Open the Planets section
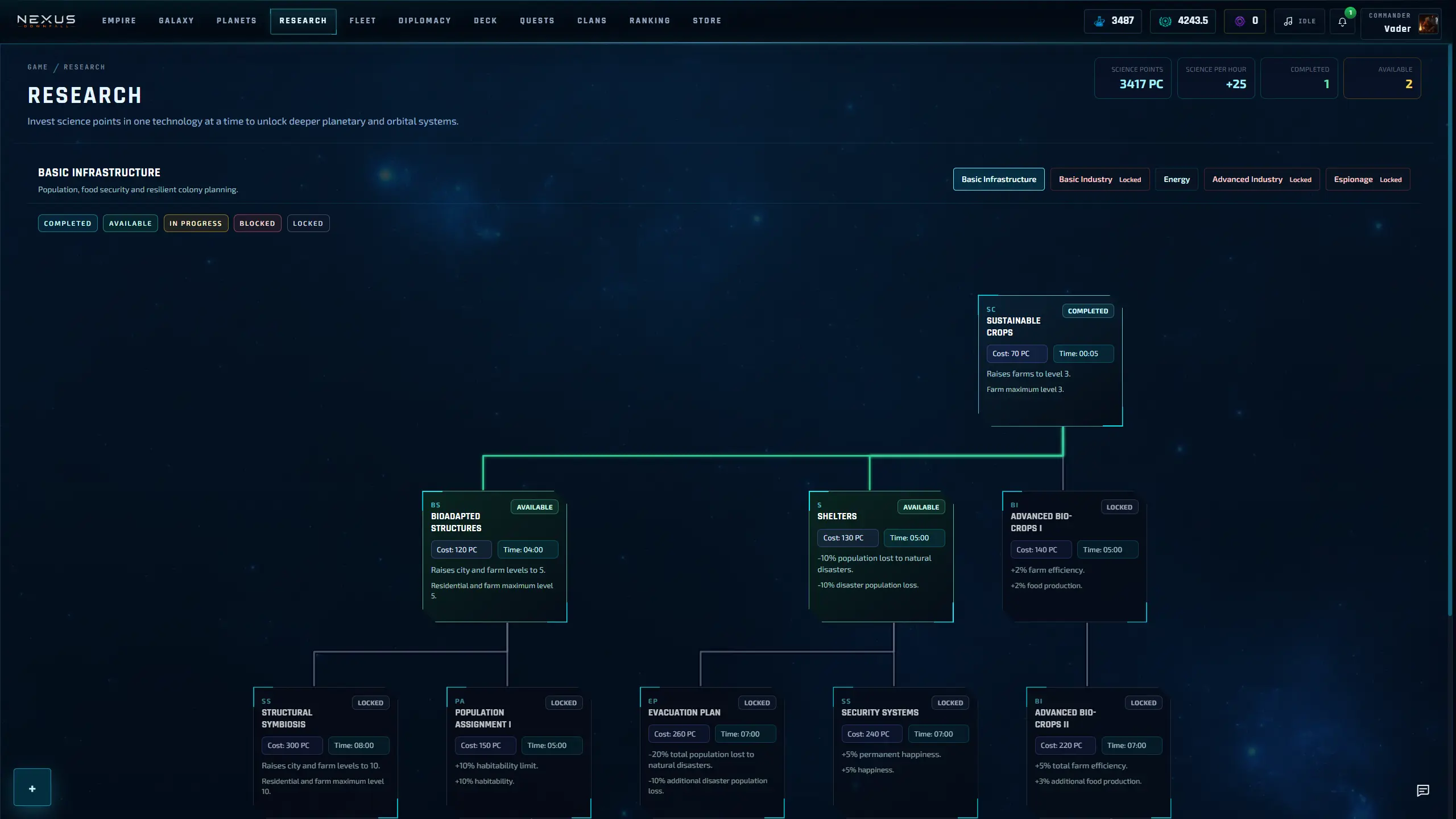This screenshot has width=1456, height=819. (237, 21)
